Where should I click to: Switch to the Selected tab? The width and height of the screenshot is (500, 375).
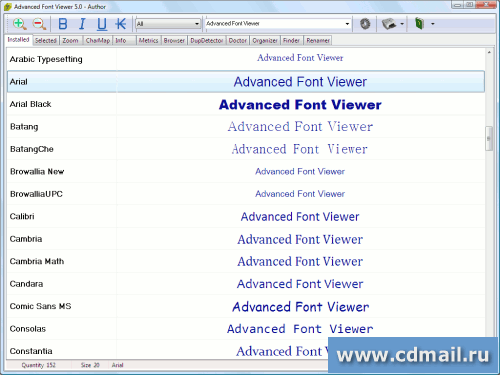tap(46, 40)
